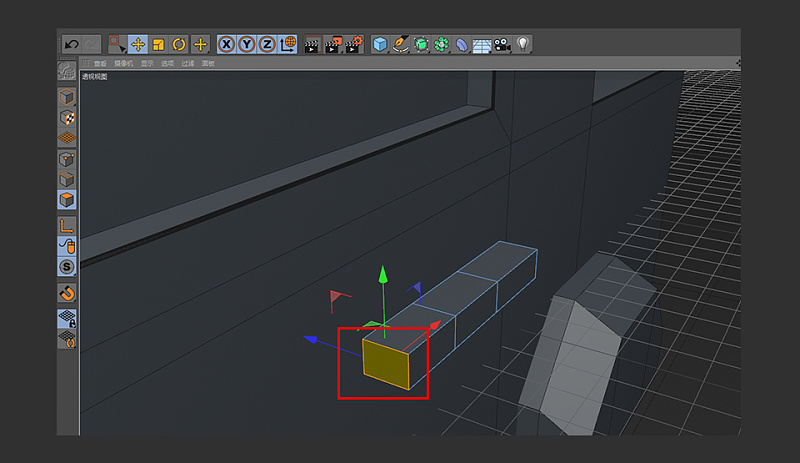Image resolution: width=800 pixels, height=463 pixels.
Task: Activate the Rotate tool
Action: pyautogui.click(x=179, y=44)
